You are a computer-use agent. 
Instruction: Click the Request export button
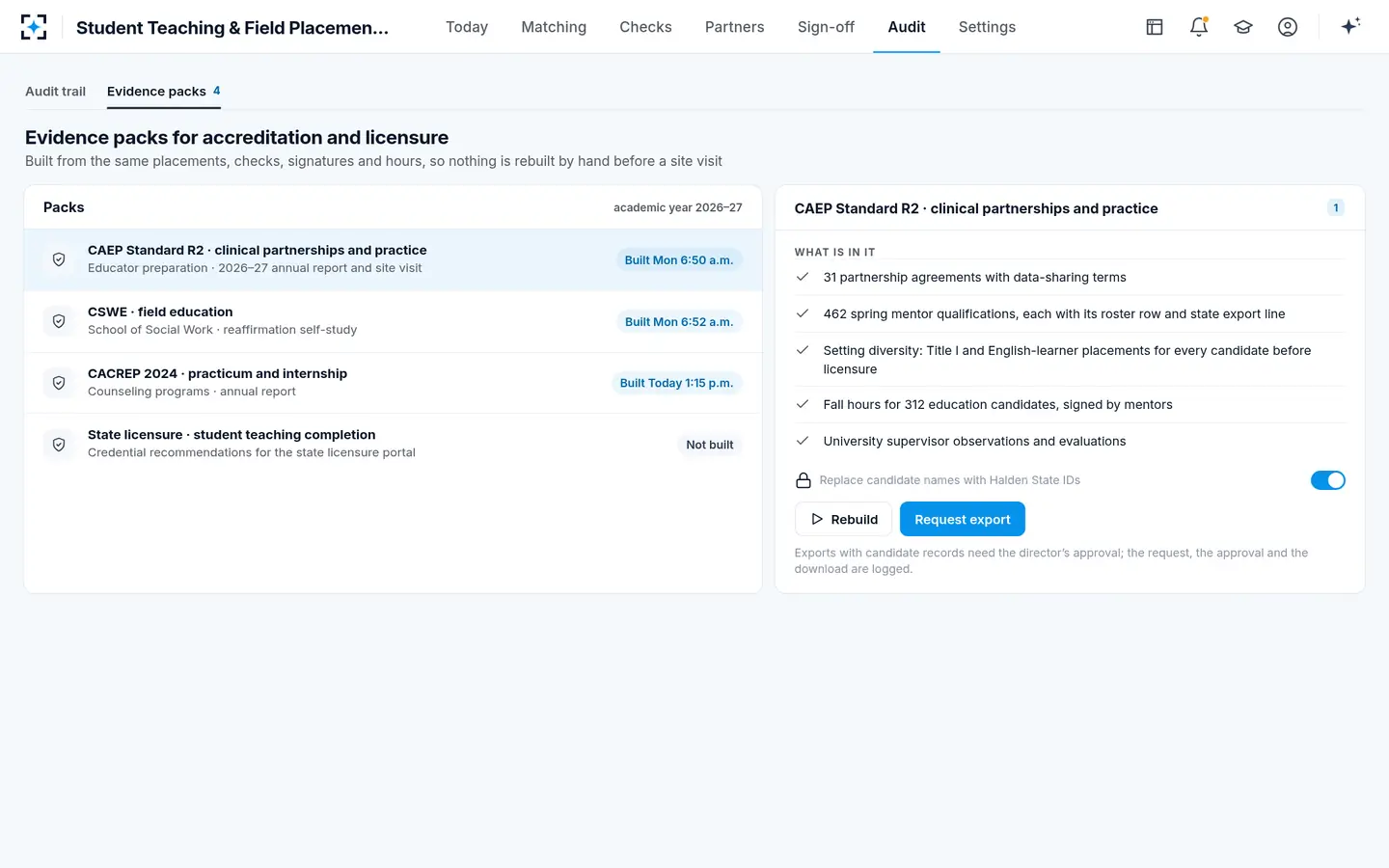point(962,519)
